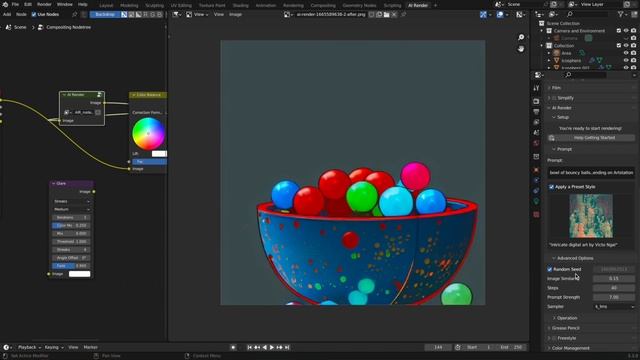This screenshot has width=640, height=360.
Task: Click the Help Getting Started button
Action: 591,138
